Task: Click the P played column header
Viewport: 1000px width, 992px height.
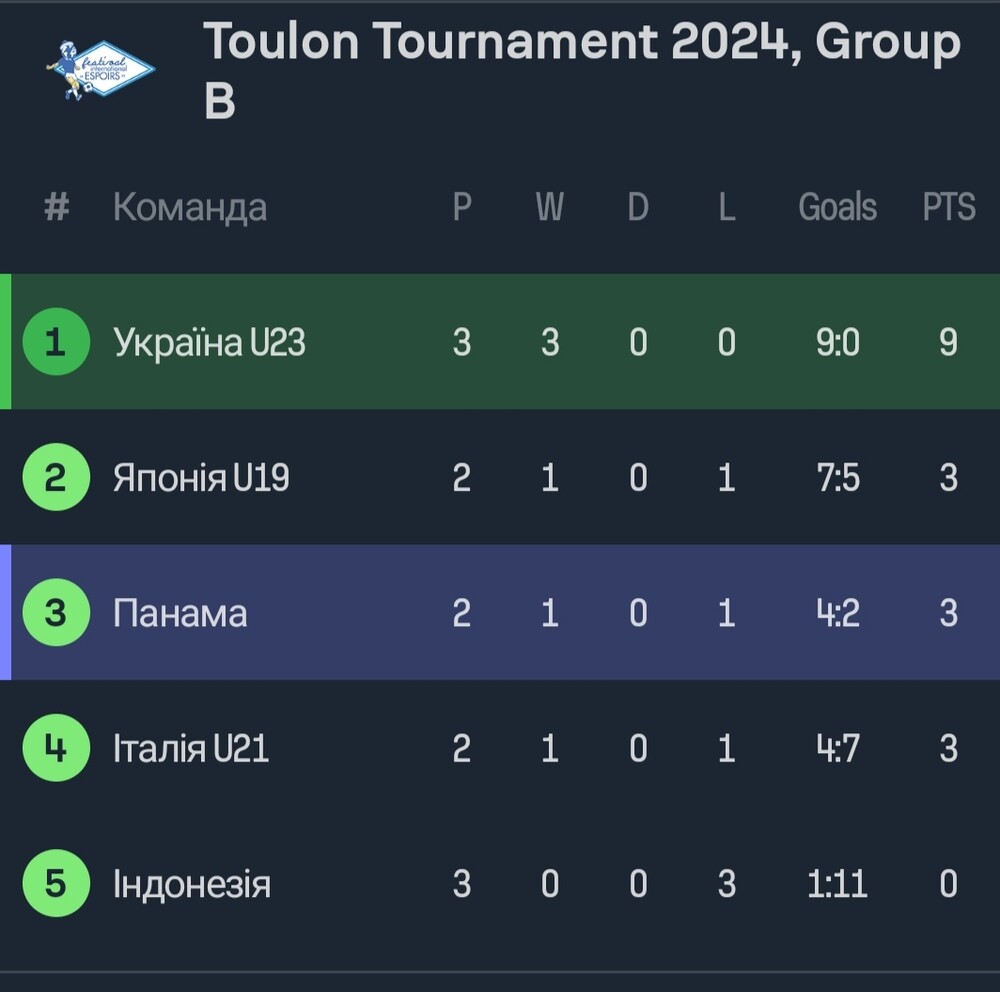Action: [x=462, y=207]
